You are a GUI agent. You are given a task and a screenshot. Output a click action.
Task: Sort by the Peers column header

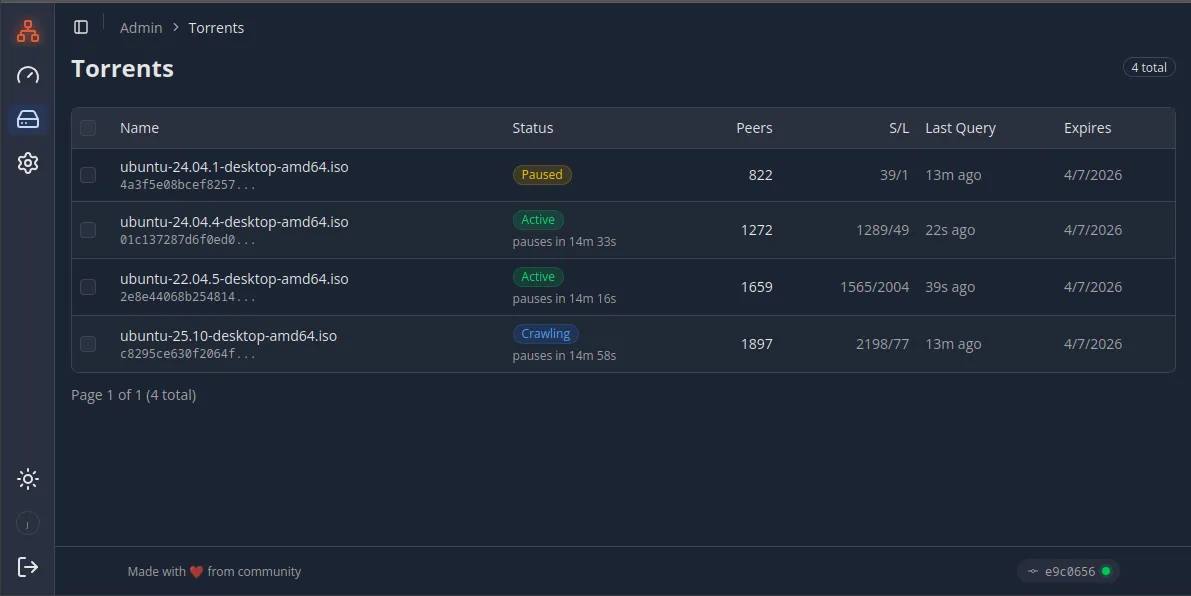pos(754,128)
